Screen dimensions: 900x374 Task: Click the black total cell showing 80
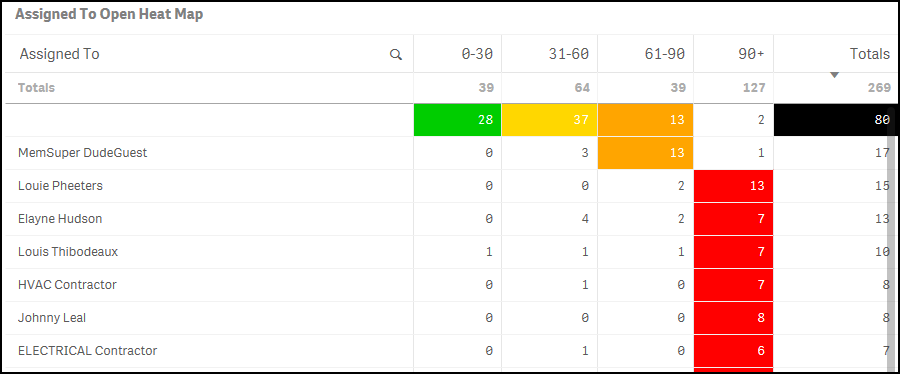click(831, 120)
